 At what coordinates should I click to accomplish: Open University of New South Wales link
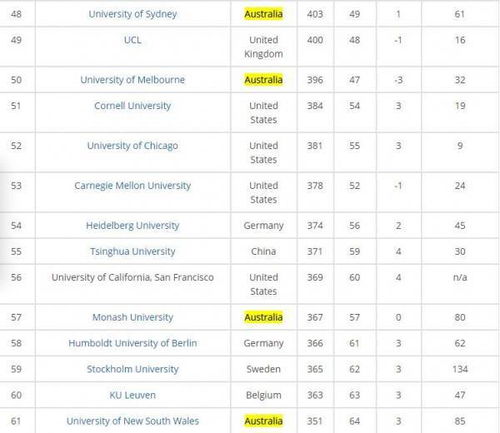[133, 421]
